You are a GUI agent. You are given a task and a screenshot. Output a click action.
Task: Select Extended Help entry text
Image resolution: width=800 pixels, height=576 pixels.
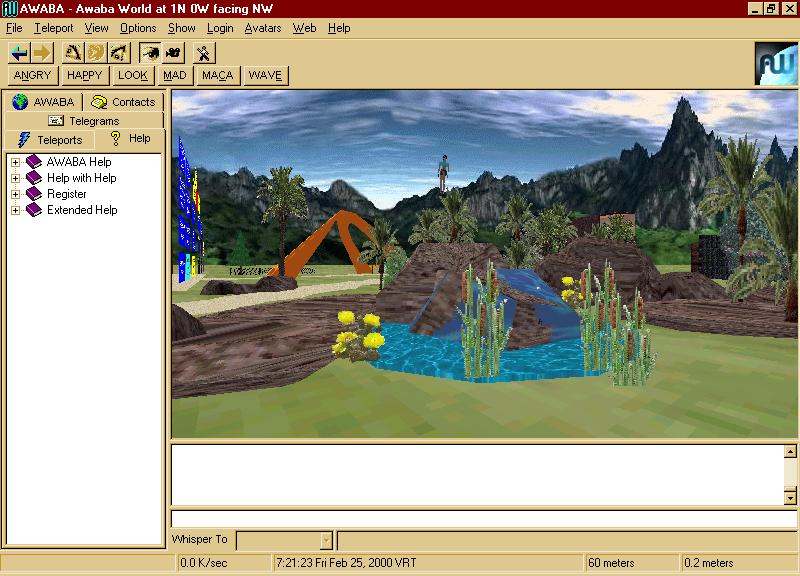point(82,210)
